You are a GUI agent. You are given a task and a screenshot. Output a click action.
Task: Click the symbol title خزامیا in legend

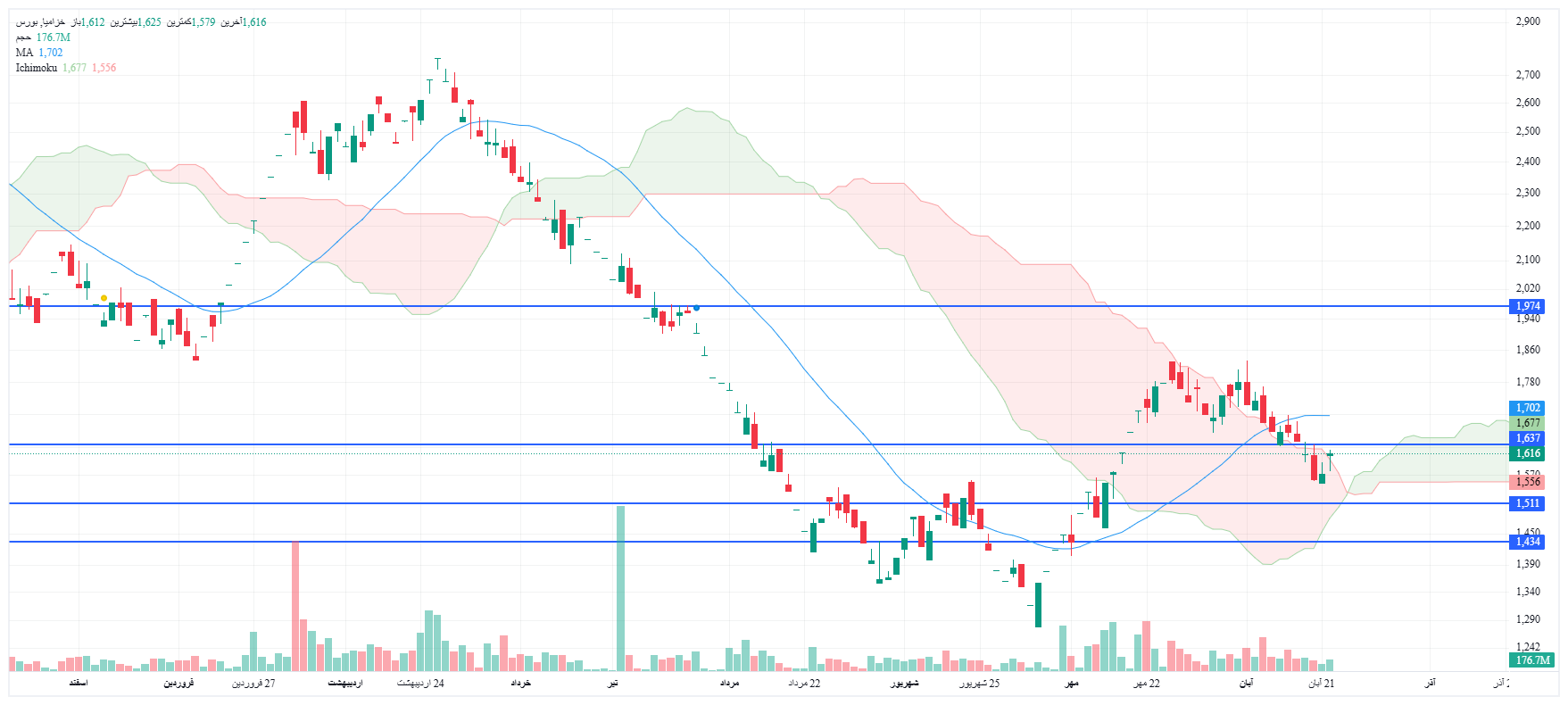point(54,22)
